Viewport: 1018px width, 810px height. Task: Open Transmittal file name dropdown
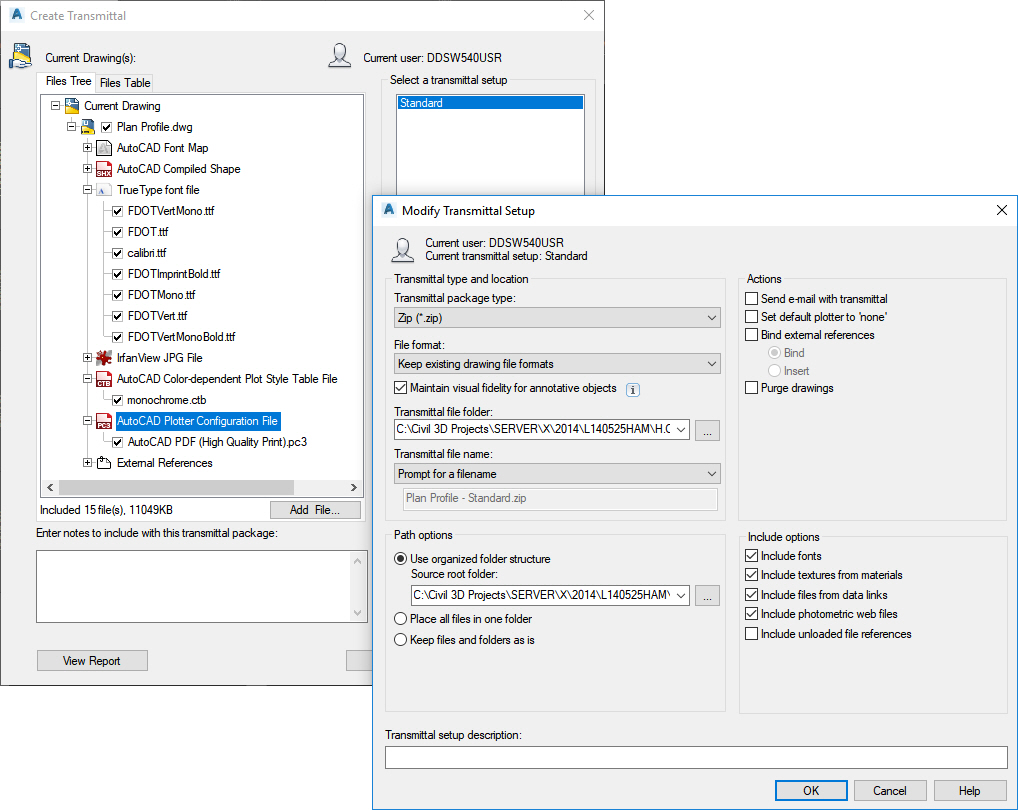(557, 474)
